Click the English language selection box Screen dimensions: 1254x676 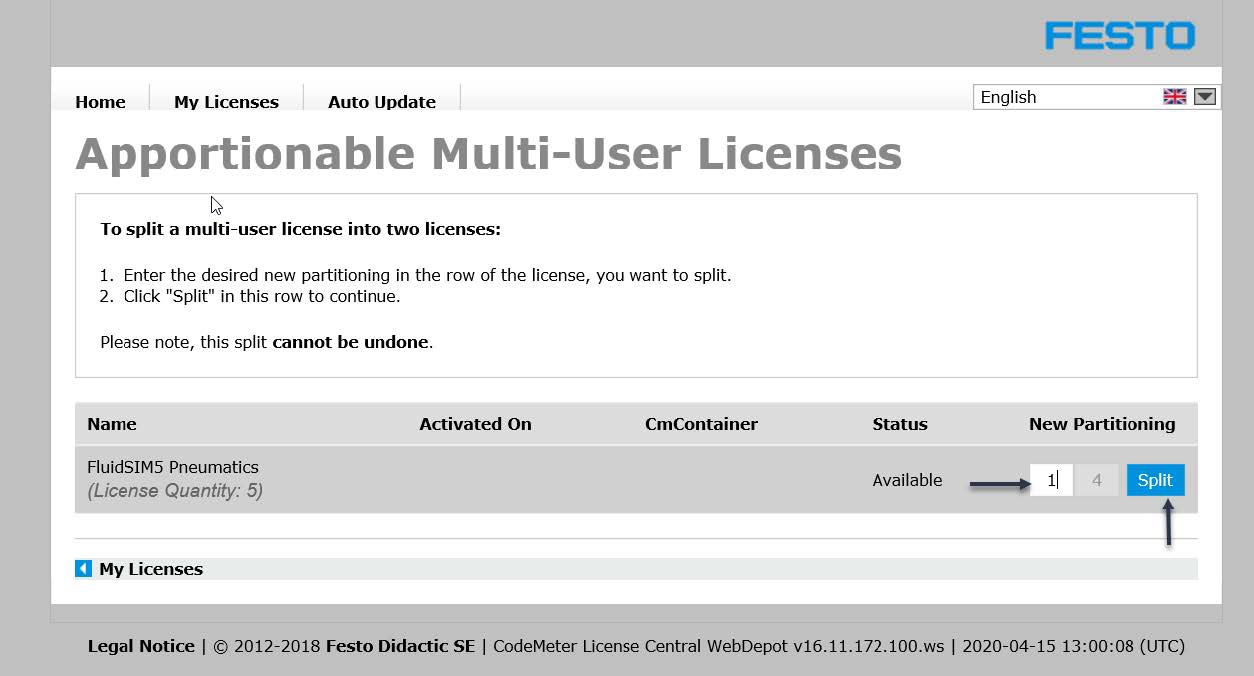tap(1096, 97)
